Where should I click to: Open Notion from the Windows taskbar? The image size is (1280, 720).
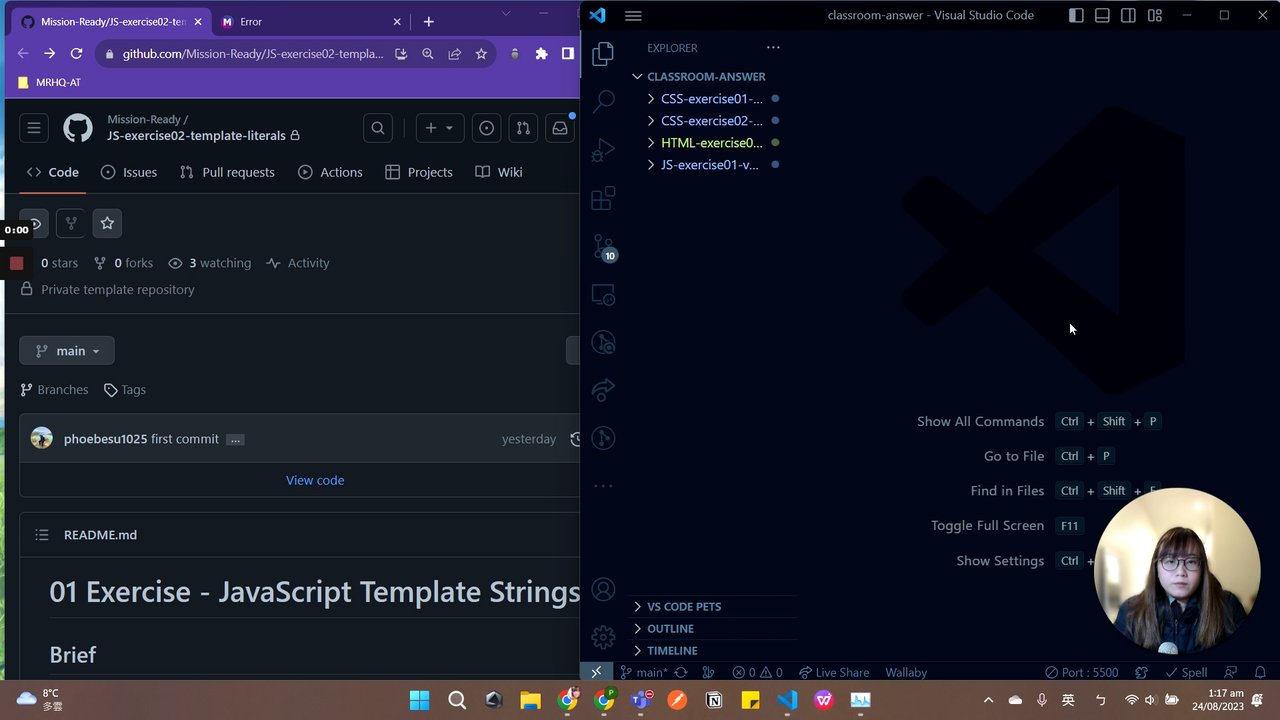[x=714, y=700]
